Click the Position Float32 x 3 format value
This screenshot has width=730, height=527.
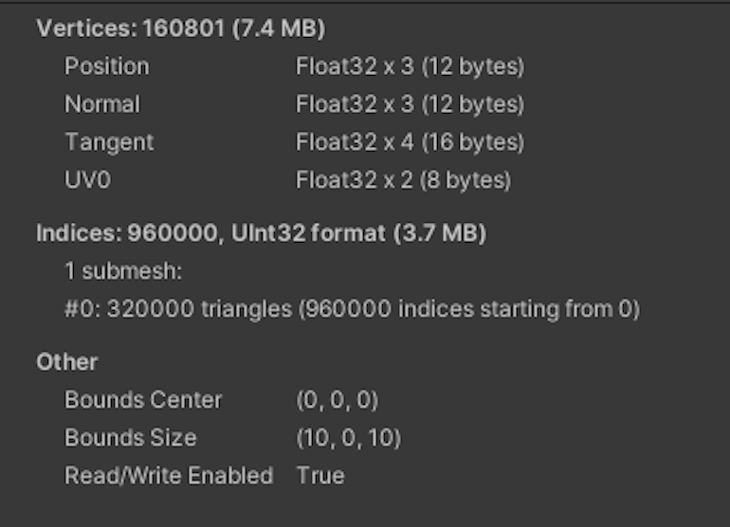click(409, 66)
